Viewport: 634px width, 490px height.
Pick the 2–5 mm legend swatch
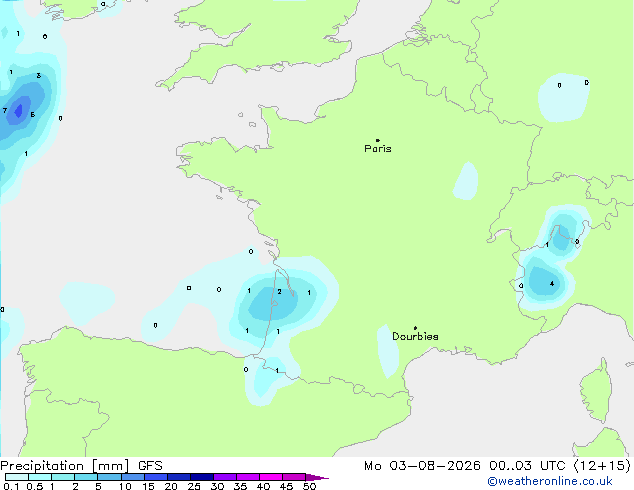click(86, 477)
